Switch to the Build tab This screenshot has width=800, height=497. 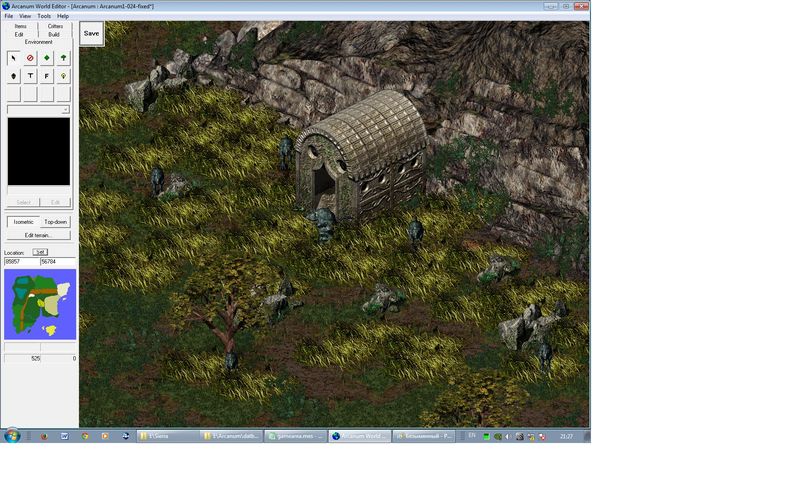pos(54,35)
